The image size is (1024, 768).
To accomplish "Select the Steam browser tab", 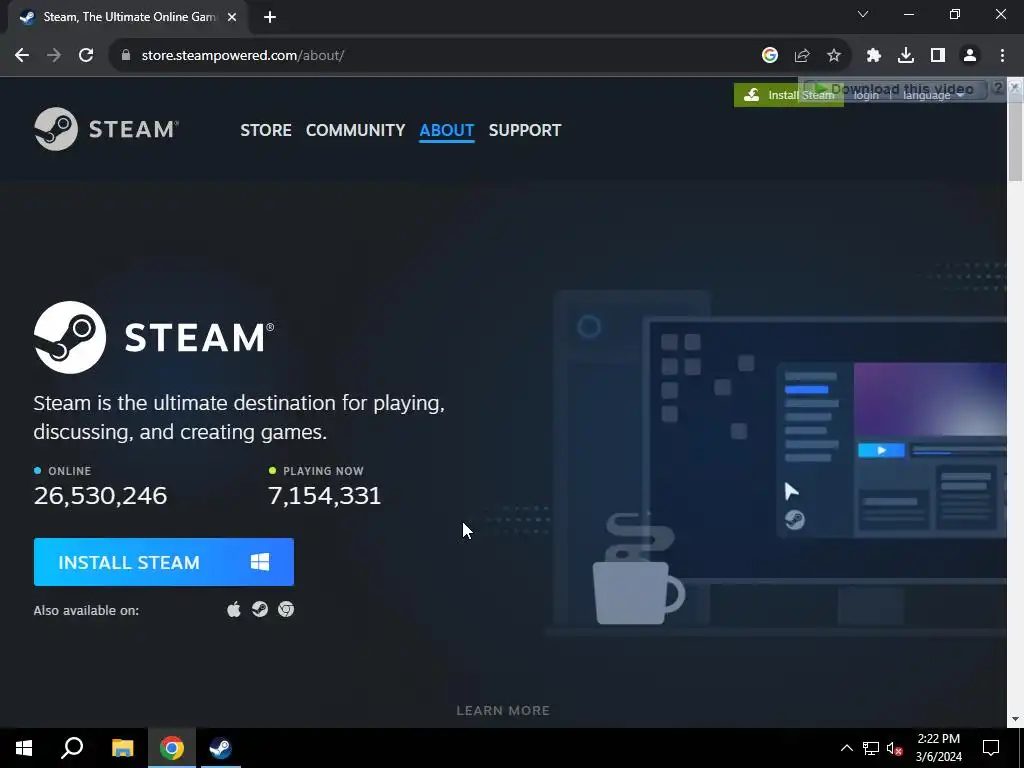I will click(127, 17).
